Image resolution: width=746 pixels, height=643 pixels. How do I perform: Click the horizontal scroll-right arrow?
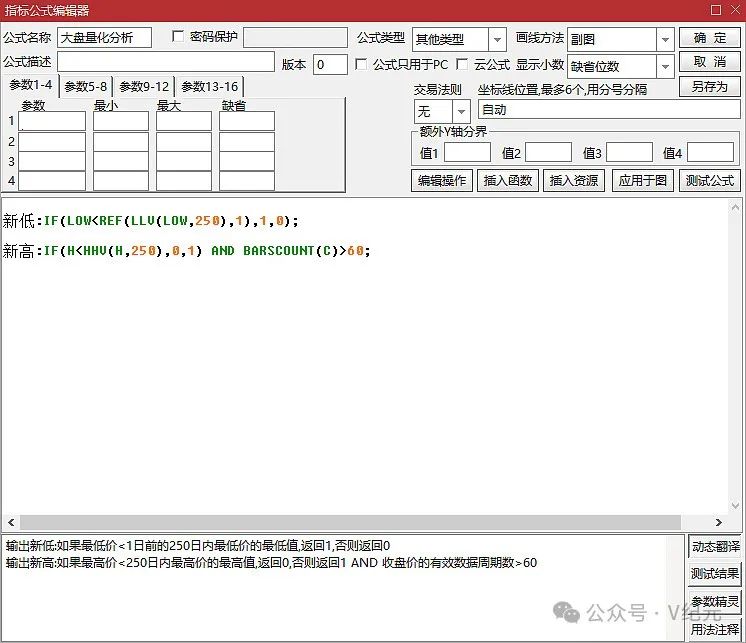click(x=718, y=523)
